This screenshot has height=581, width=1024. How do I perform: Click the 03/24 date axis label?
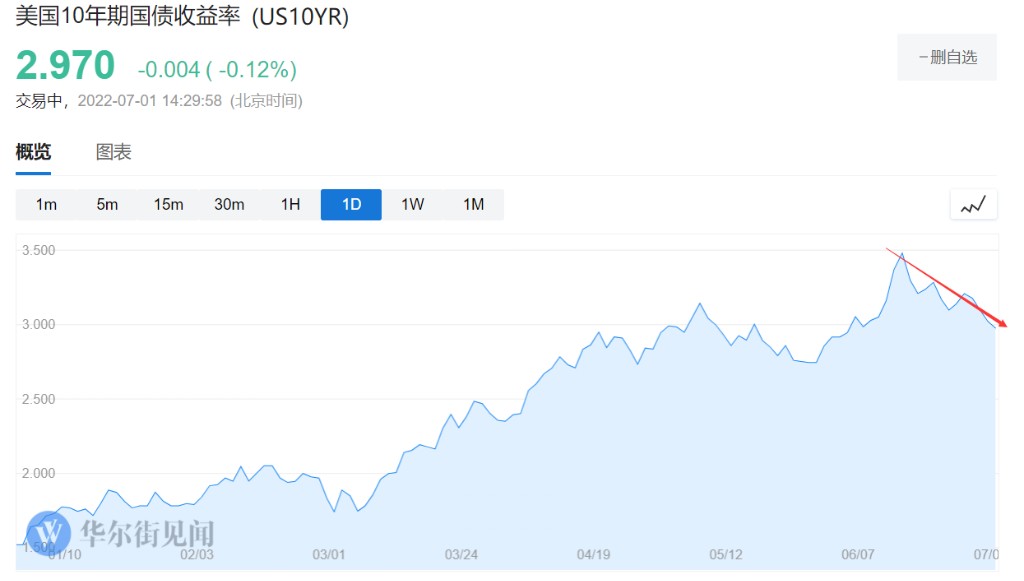tap(460, 554)
